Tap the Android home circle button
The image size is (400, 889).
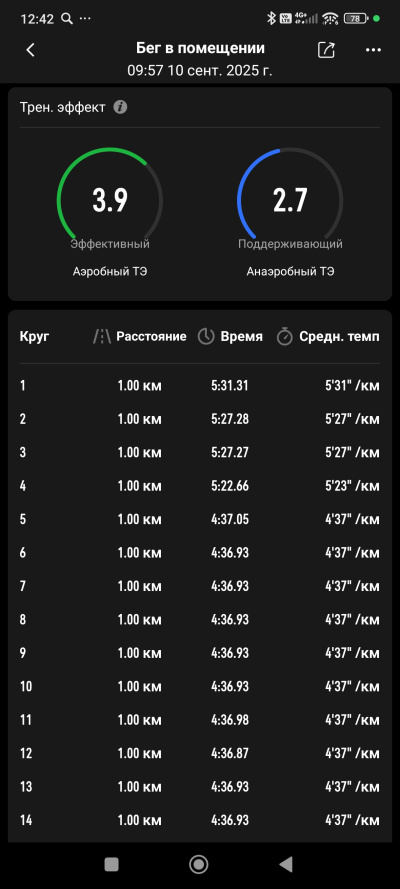199,864
